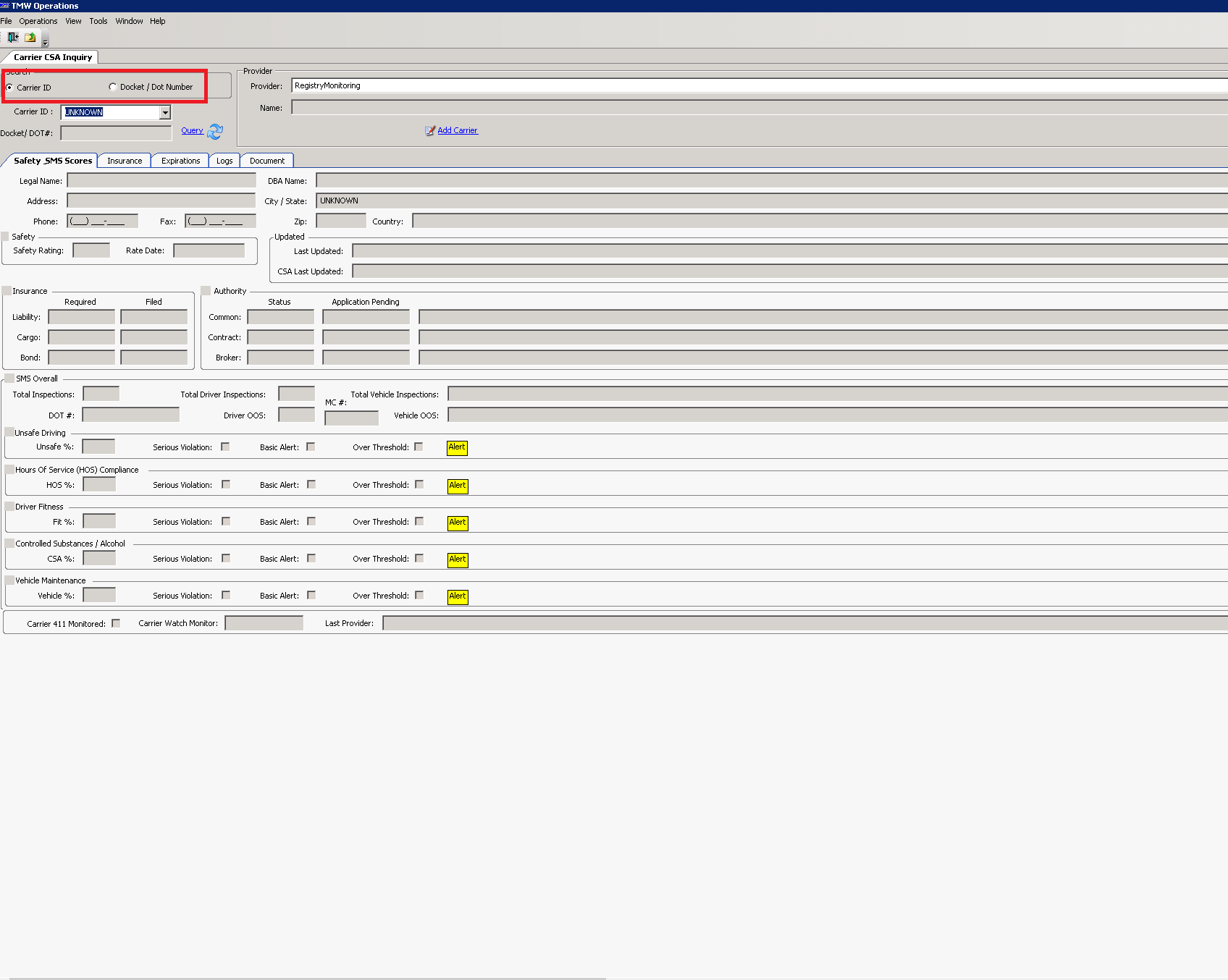
Task: Click the Docket/ DOT# input field
Action: pyautogui.click(x=116, y=133)
